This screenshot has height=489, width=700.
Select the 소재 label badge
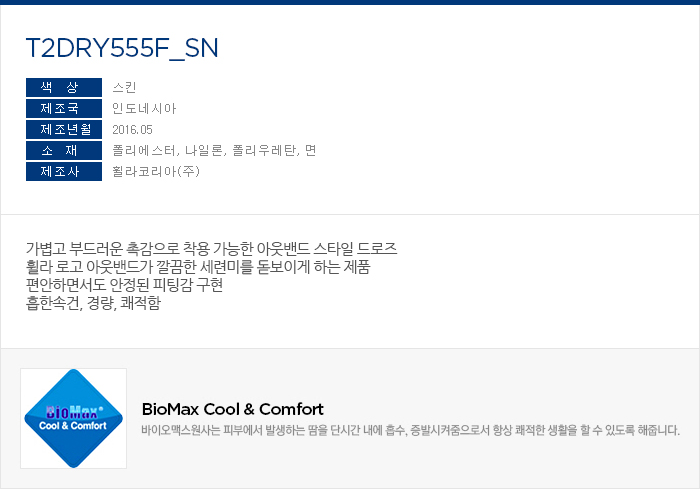(64, 151)
